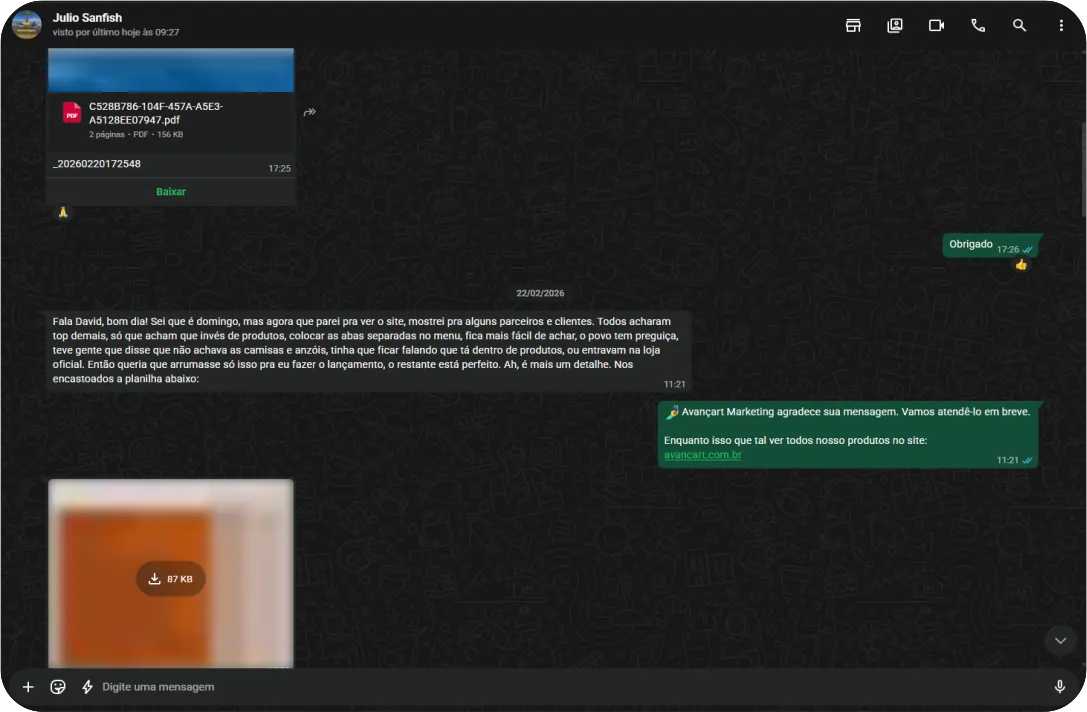This screenshot has width=1087, height=712.
Task: Open the C528B786 PDF file attachment
Action: [171, 119]
